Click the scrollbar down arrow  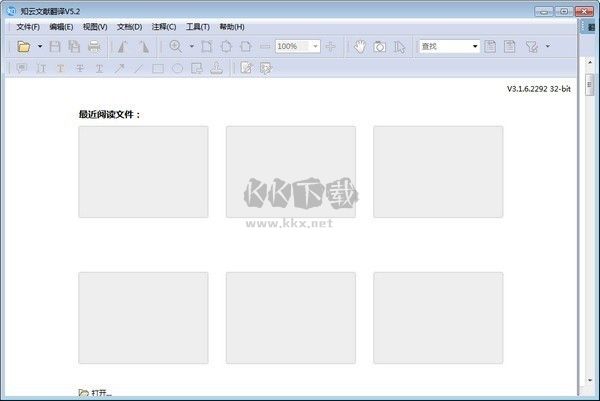[x=590, y=380]
